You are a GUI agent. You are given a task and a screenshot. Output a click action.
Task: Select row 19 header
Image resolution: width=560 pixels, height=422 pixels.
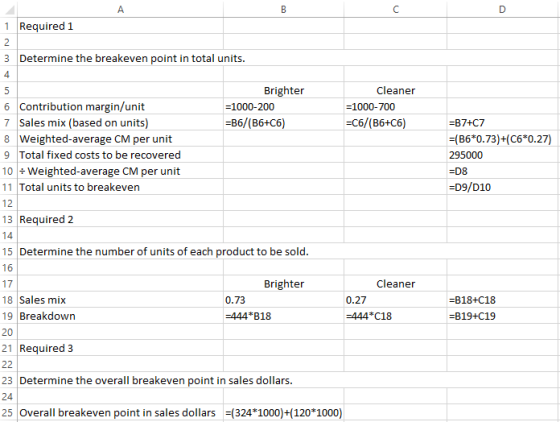[x=8, y=316]
